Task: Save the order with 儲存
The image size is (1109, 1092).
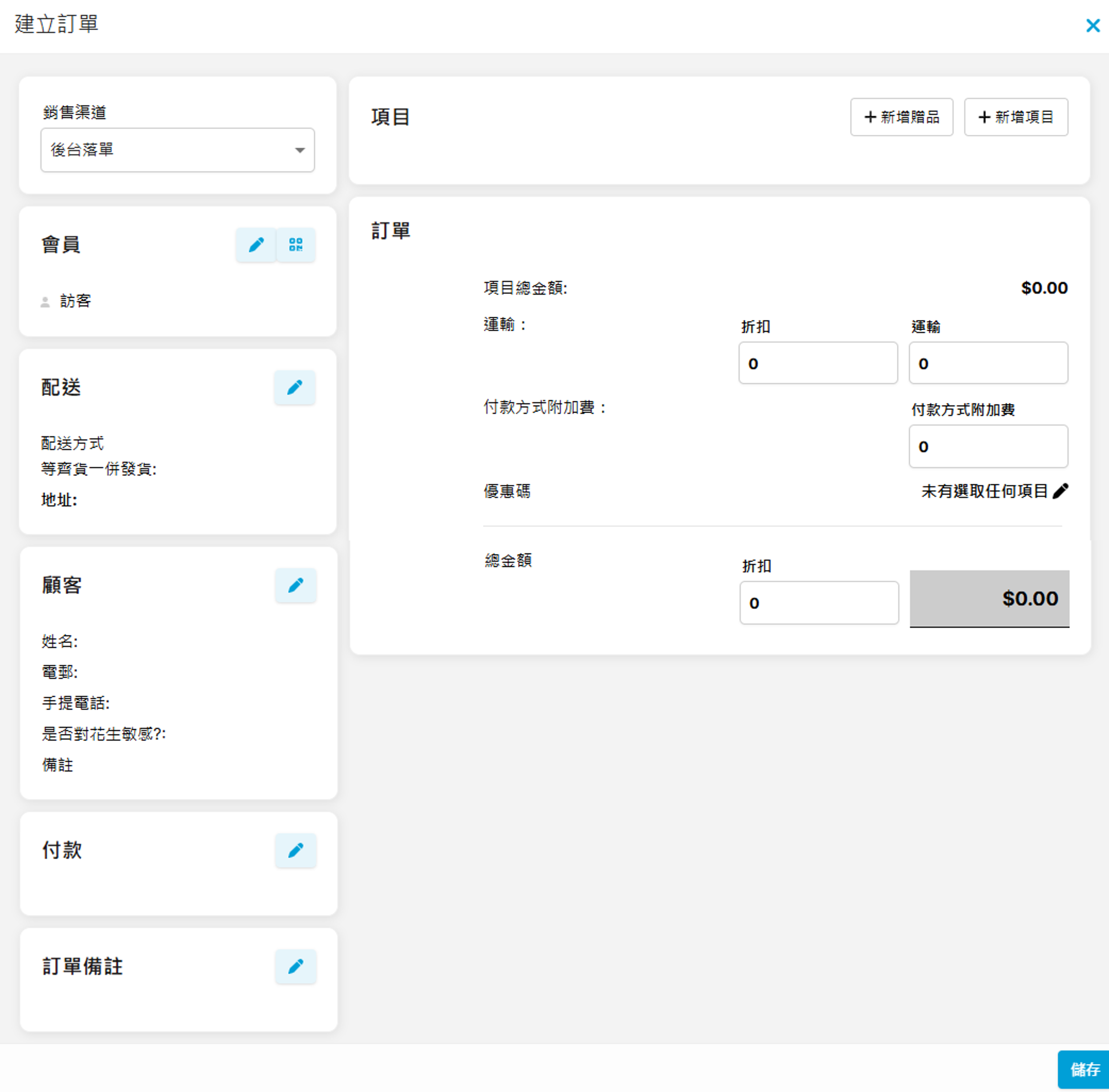Action: click(x=1083, y=1069)
